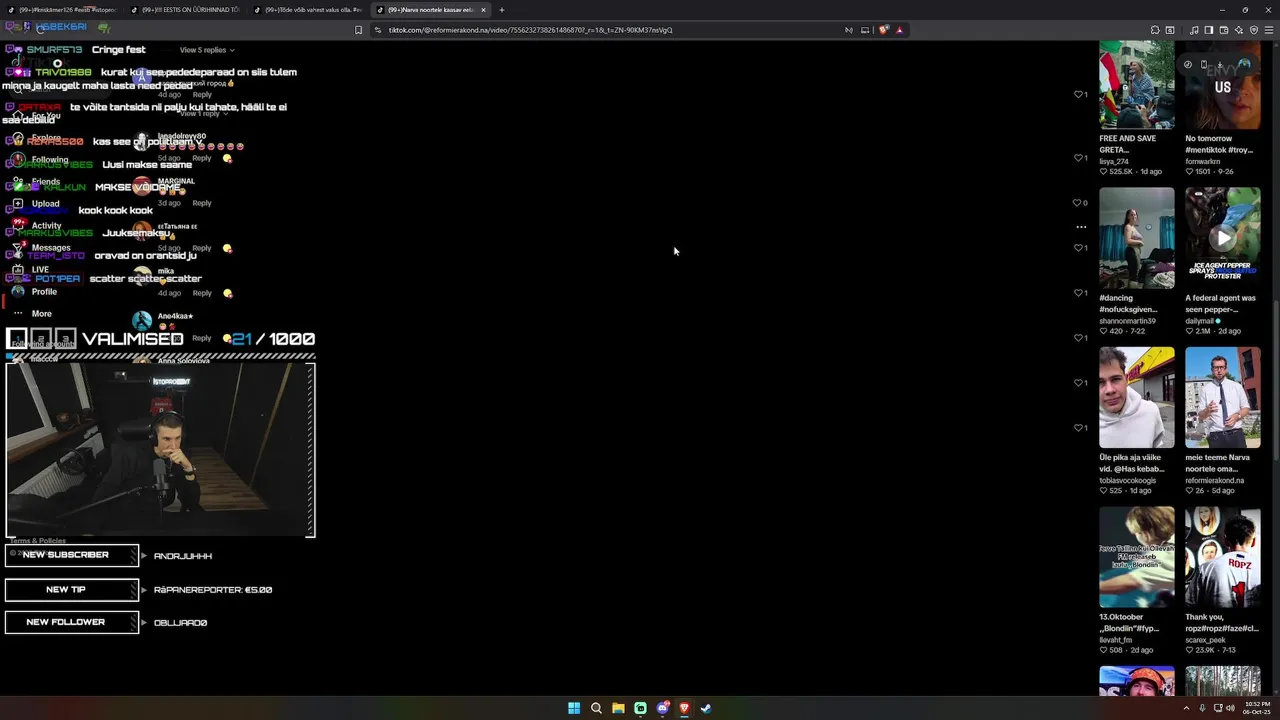This screenshot has width=1280, height=720.
Task: Open the Brave Wallet icon
Action: tap(1225, 30)
